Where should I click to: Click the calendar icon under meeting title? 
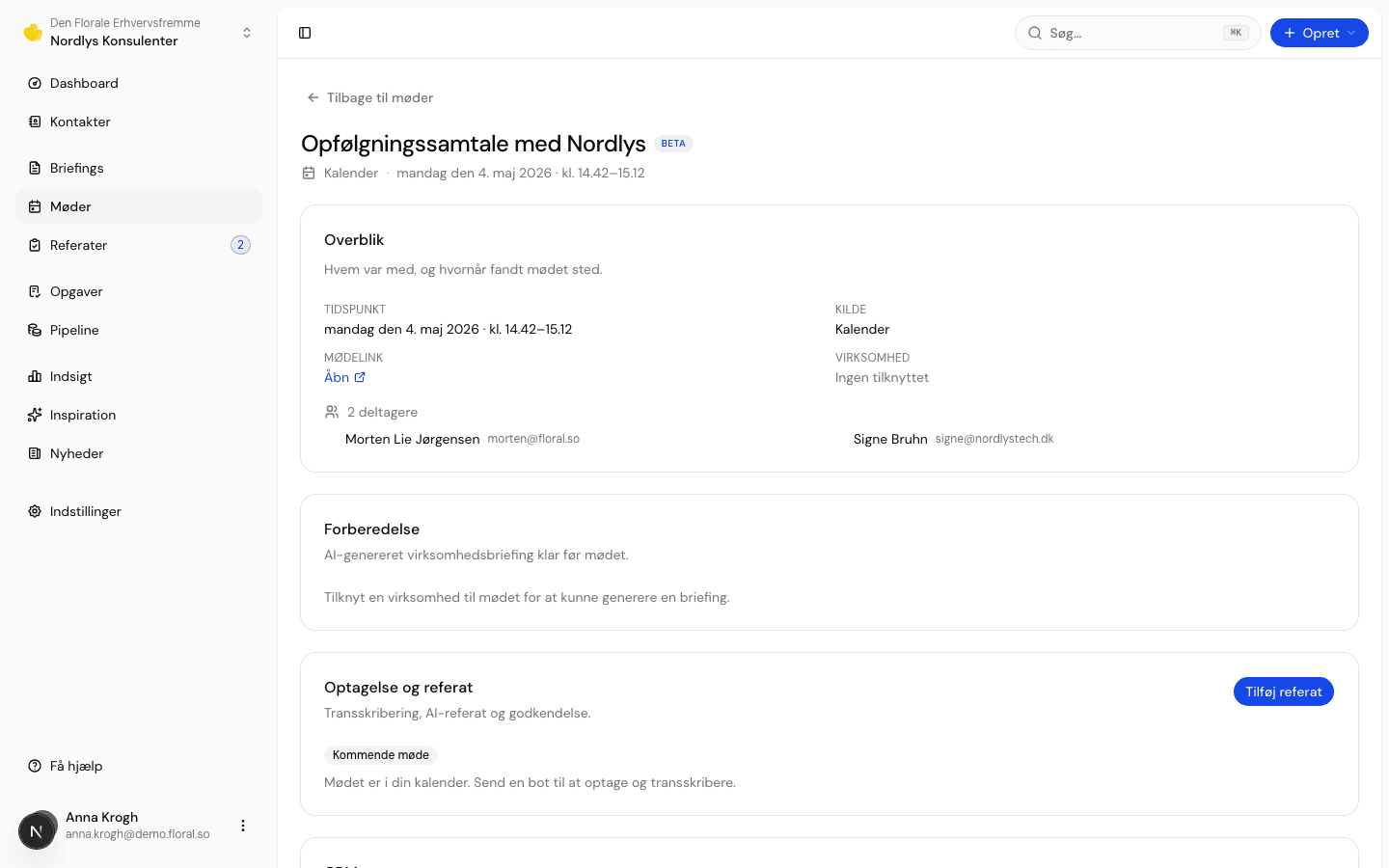point(309,174)
